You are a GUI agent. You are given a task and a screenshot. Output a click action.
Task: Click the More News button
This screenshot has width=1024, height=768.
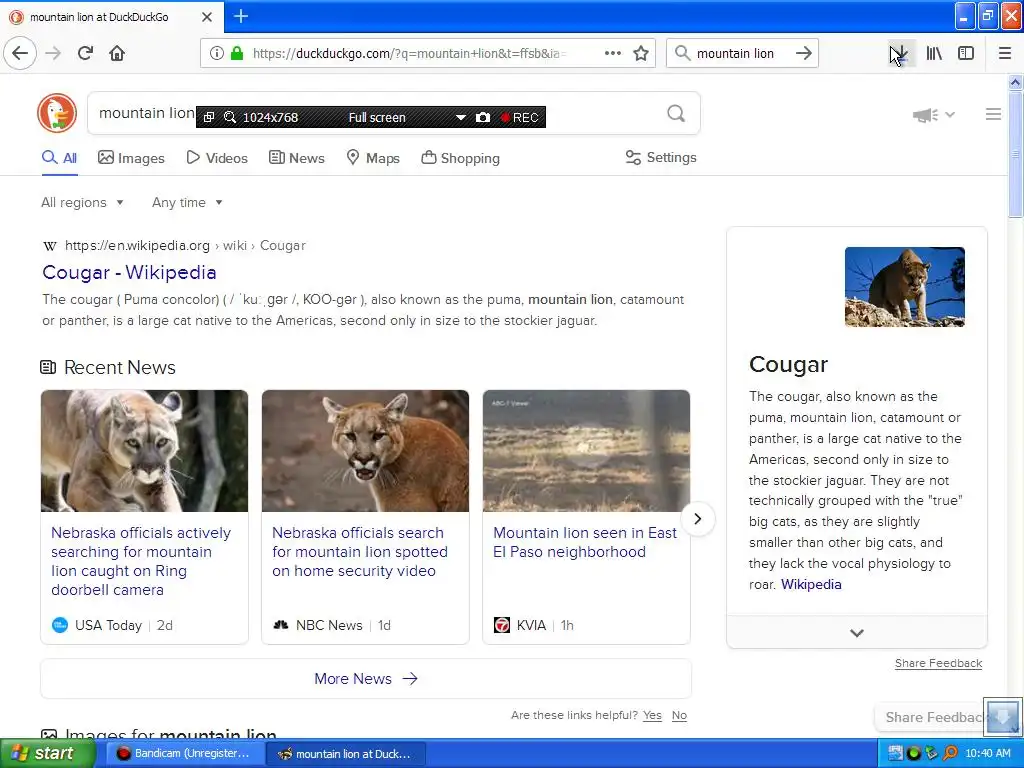click(366, 679)
